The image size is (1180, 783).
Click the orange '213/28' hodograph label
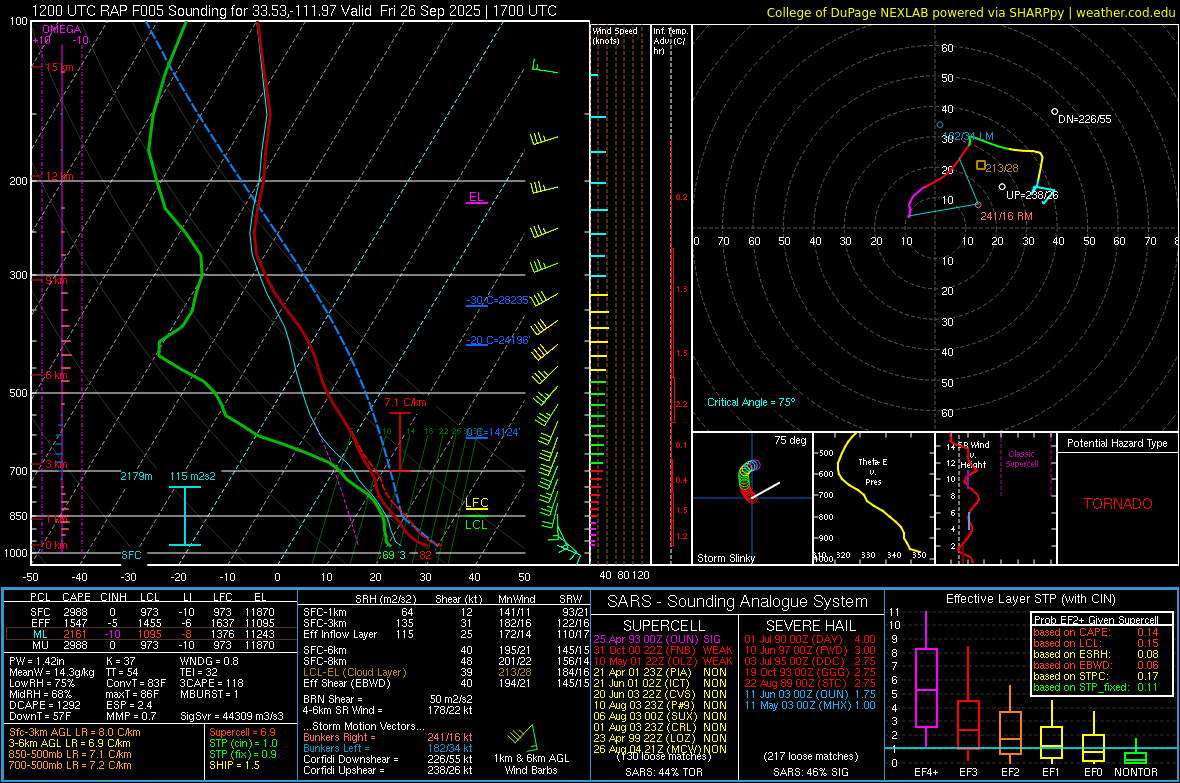1002,168
